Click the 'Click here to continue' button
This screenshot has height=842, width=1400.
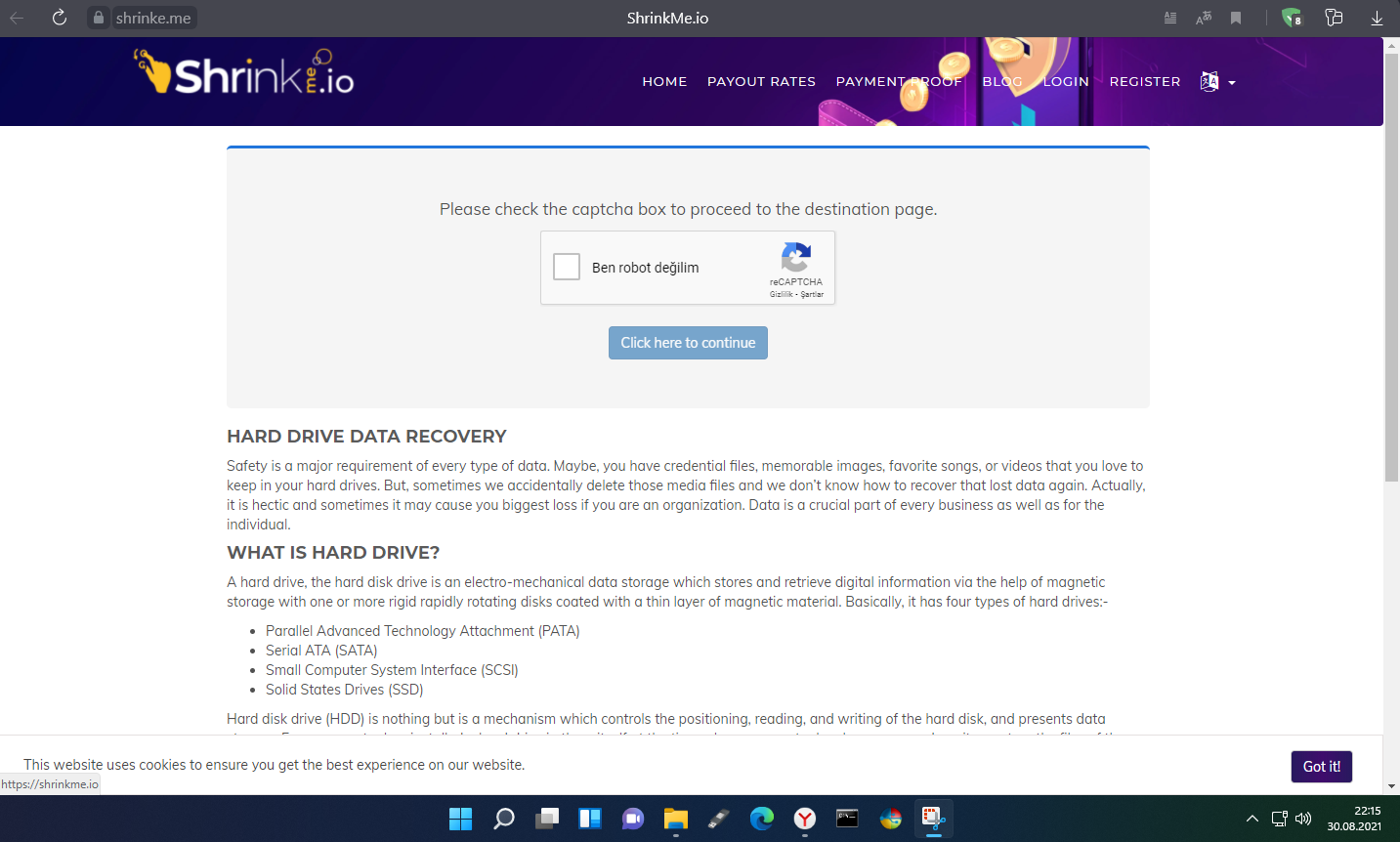pyautogui.click(x=688, y=343)
